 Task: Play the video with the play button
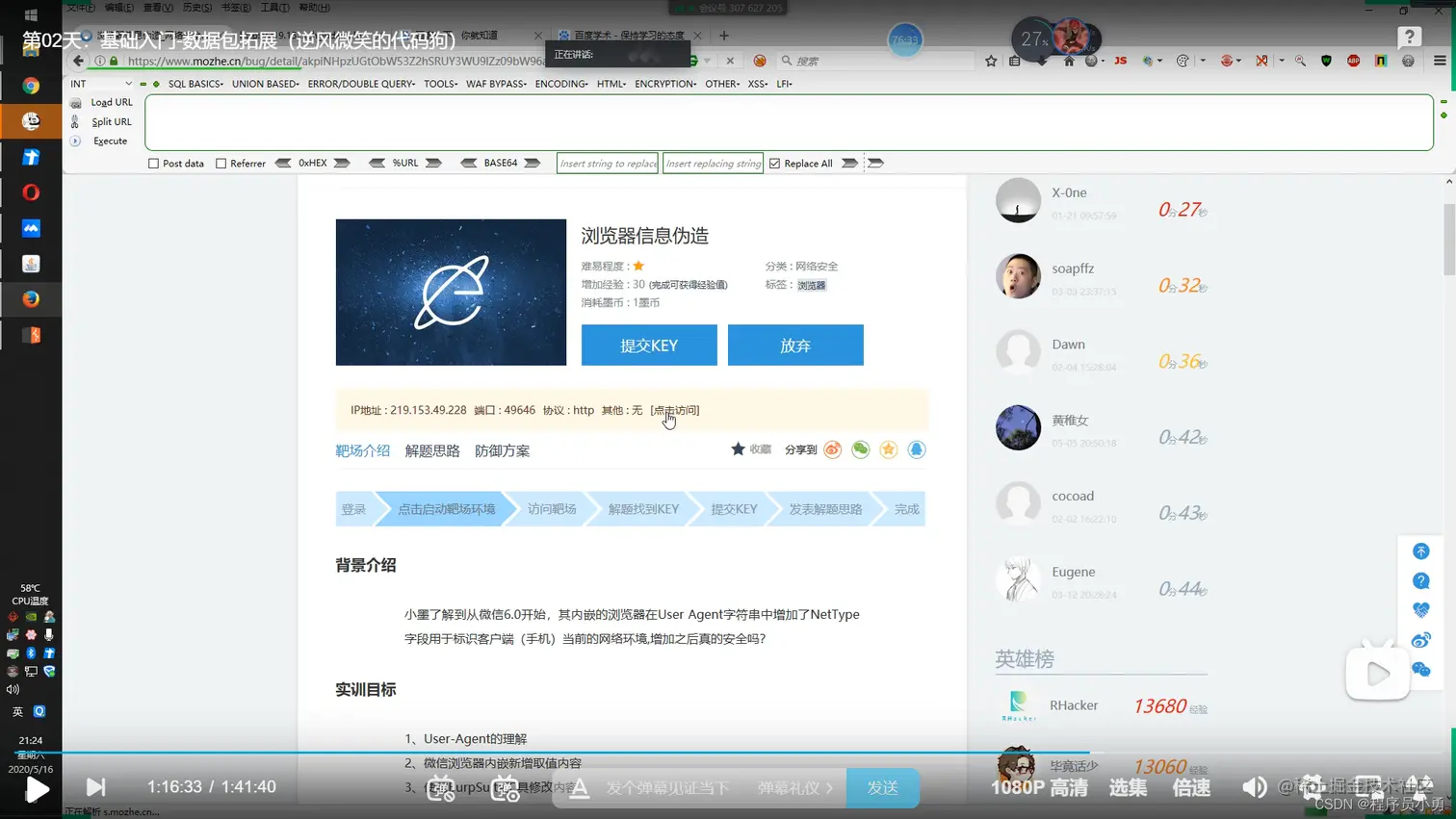pyautogui.click(x=37, y=789)
